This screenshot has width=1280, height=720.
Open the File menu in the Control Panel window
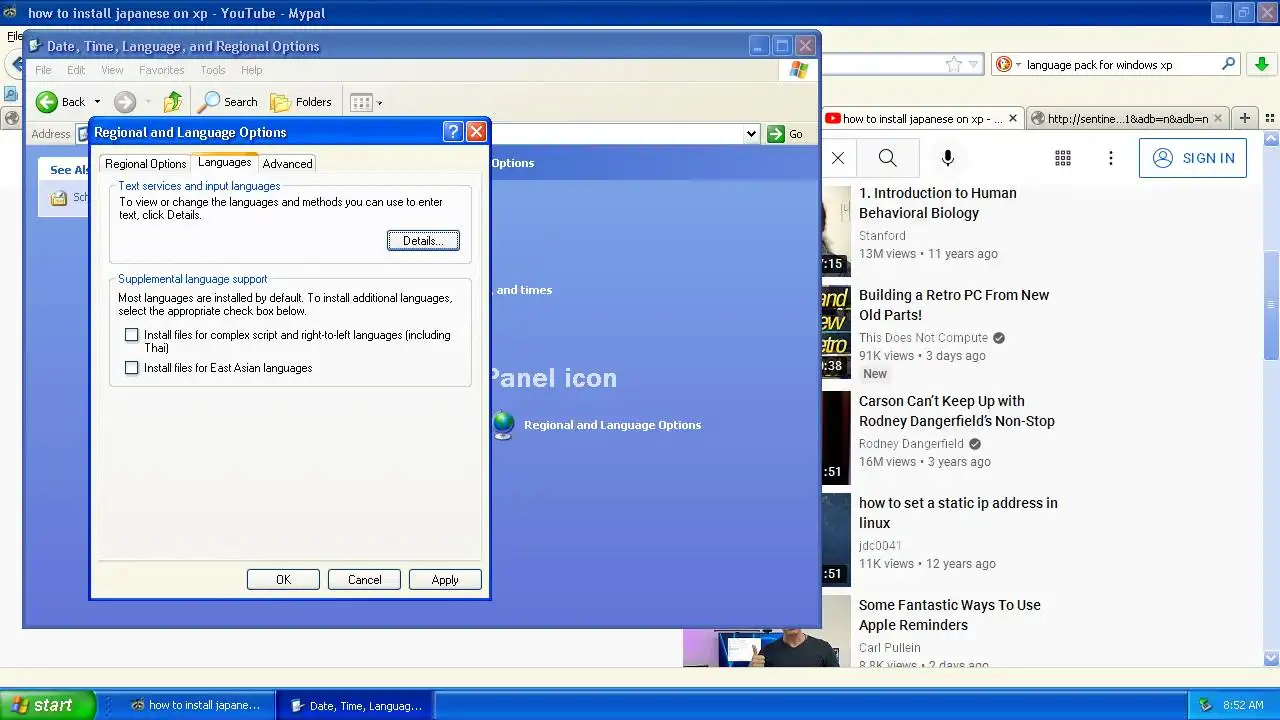click(x=43, y=70)
